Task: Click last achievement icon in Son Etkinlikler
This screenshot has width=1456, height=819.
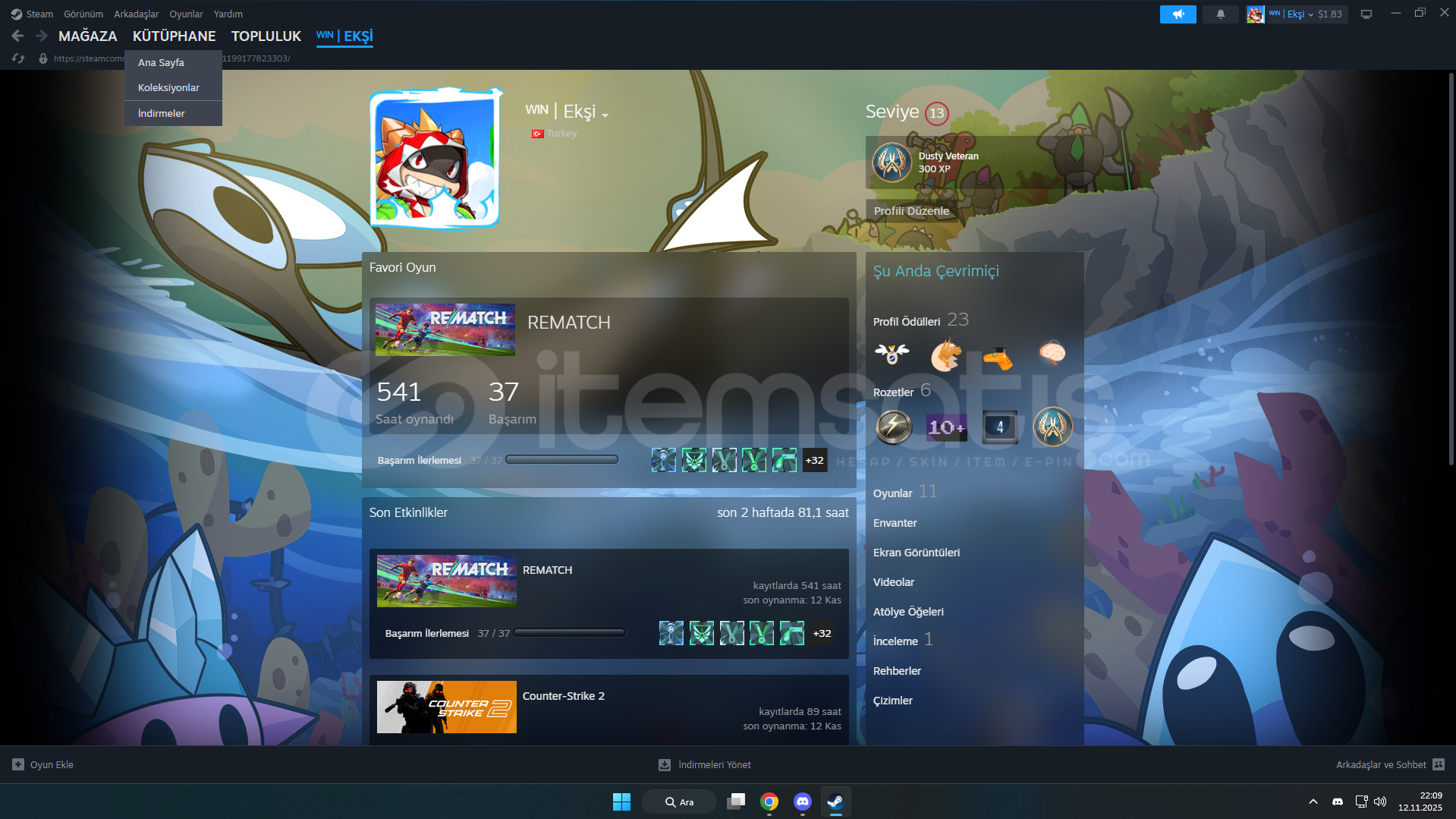Action: (792, 633)
